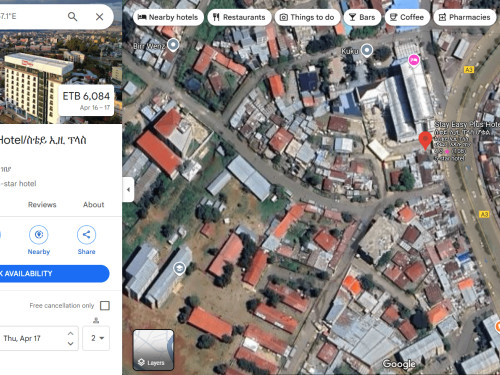Filter by Nearby hotels chip

pos(168,17)
